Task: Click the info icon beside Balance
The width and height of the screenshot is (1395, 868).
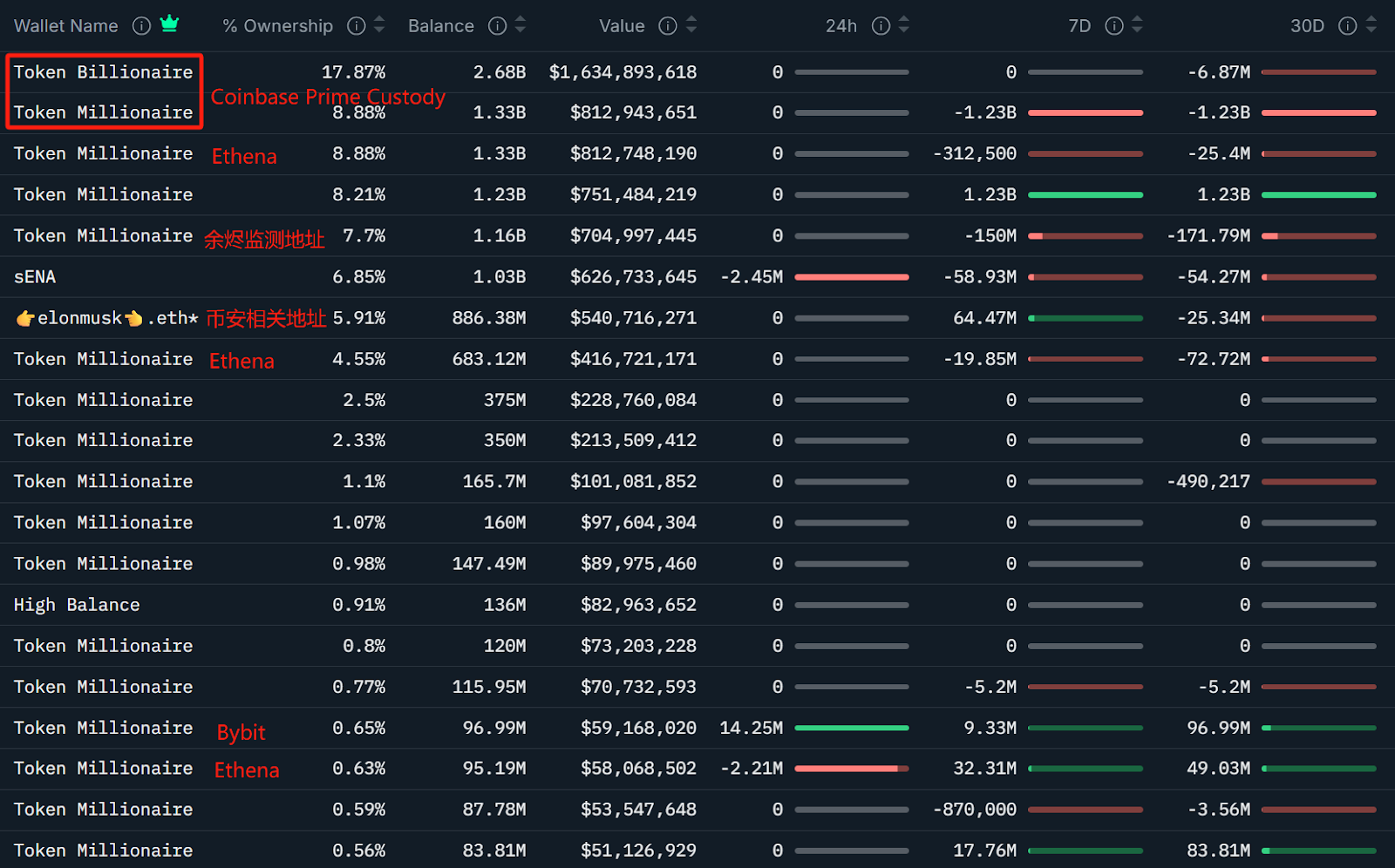Action: [497, 26]
